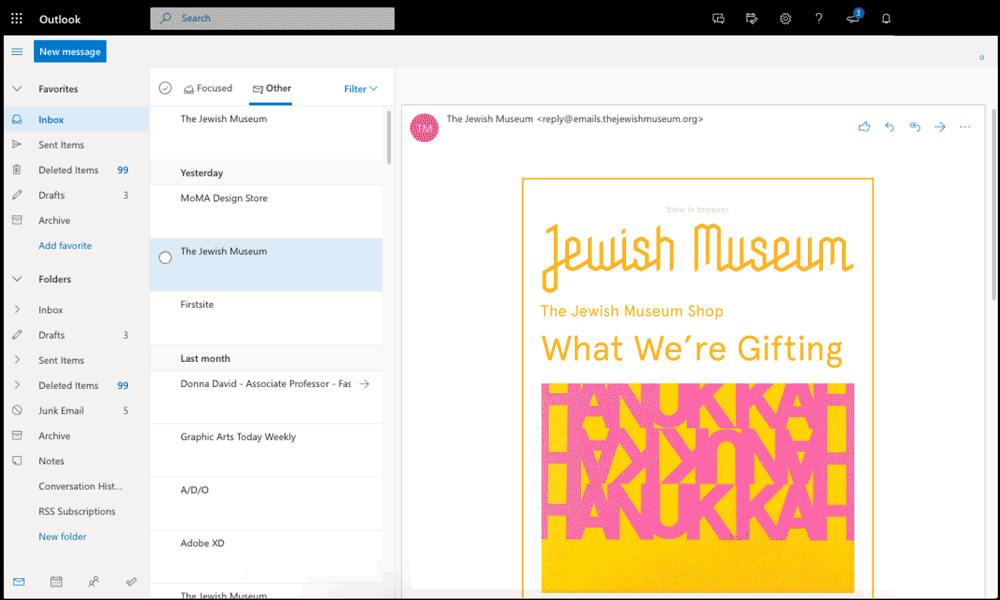Toggle the select all messages circle
This screenshot has width=1000, height=600.
point(166,88)
